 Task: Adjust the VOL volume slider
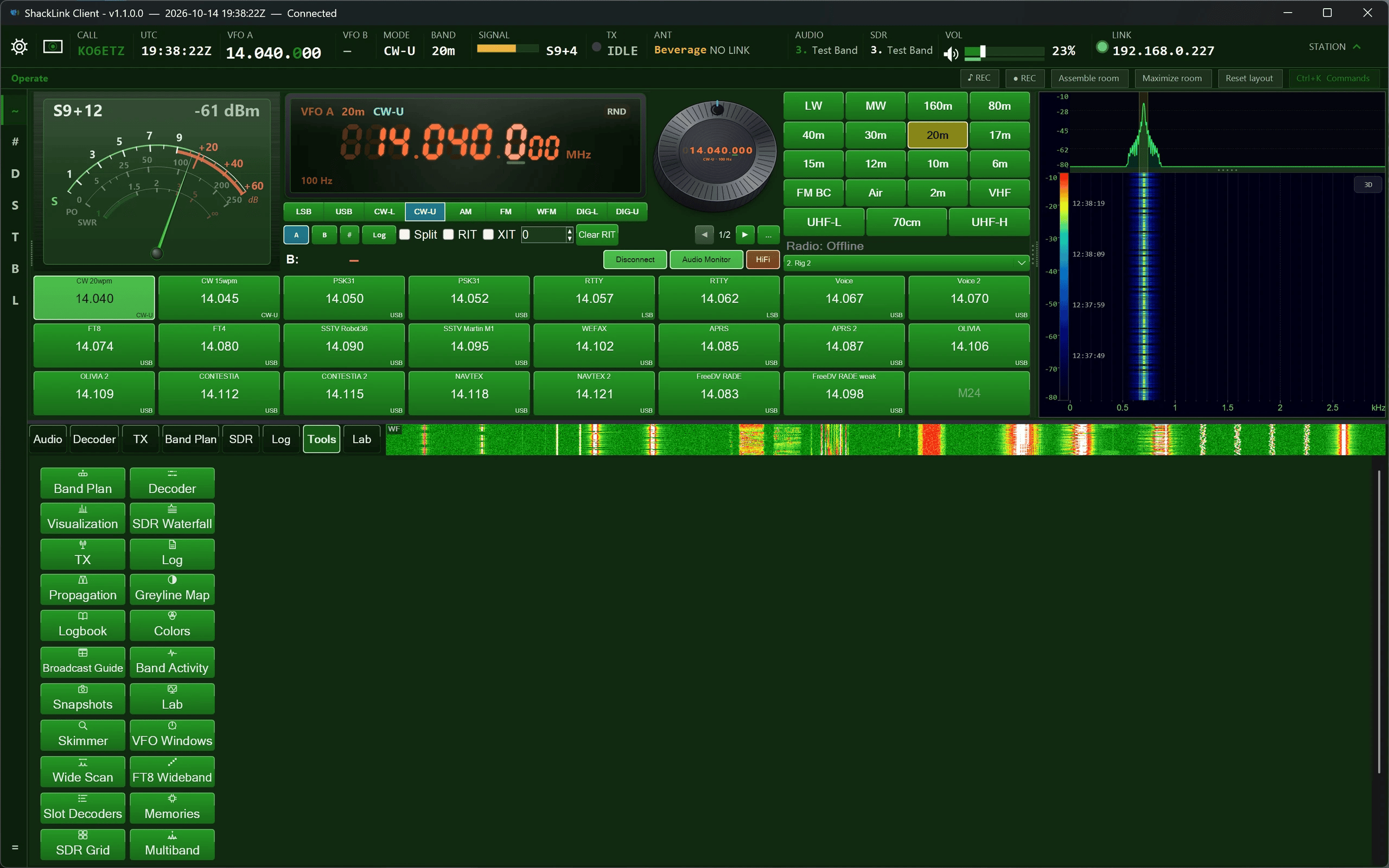pyautogui.click(x=1004, y=52)
